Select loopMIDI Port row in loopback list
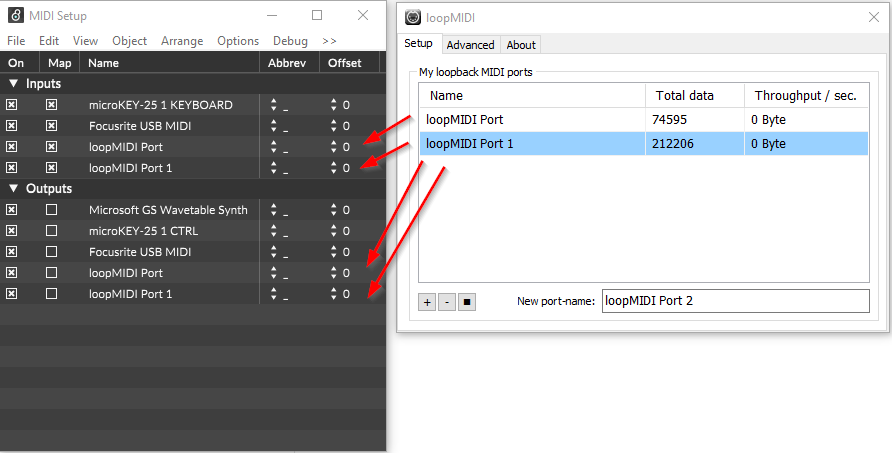 pyautogui.click(x=644, y=120)
